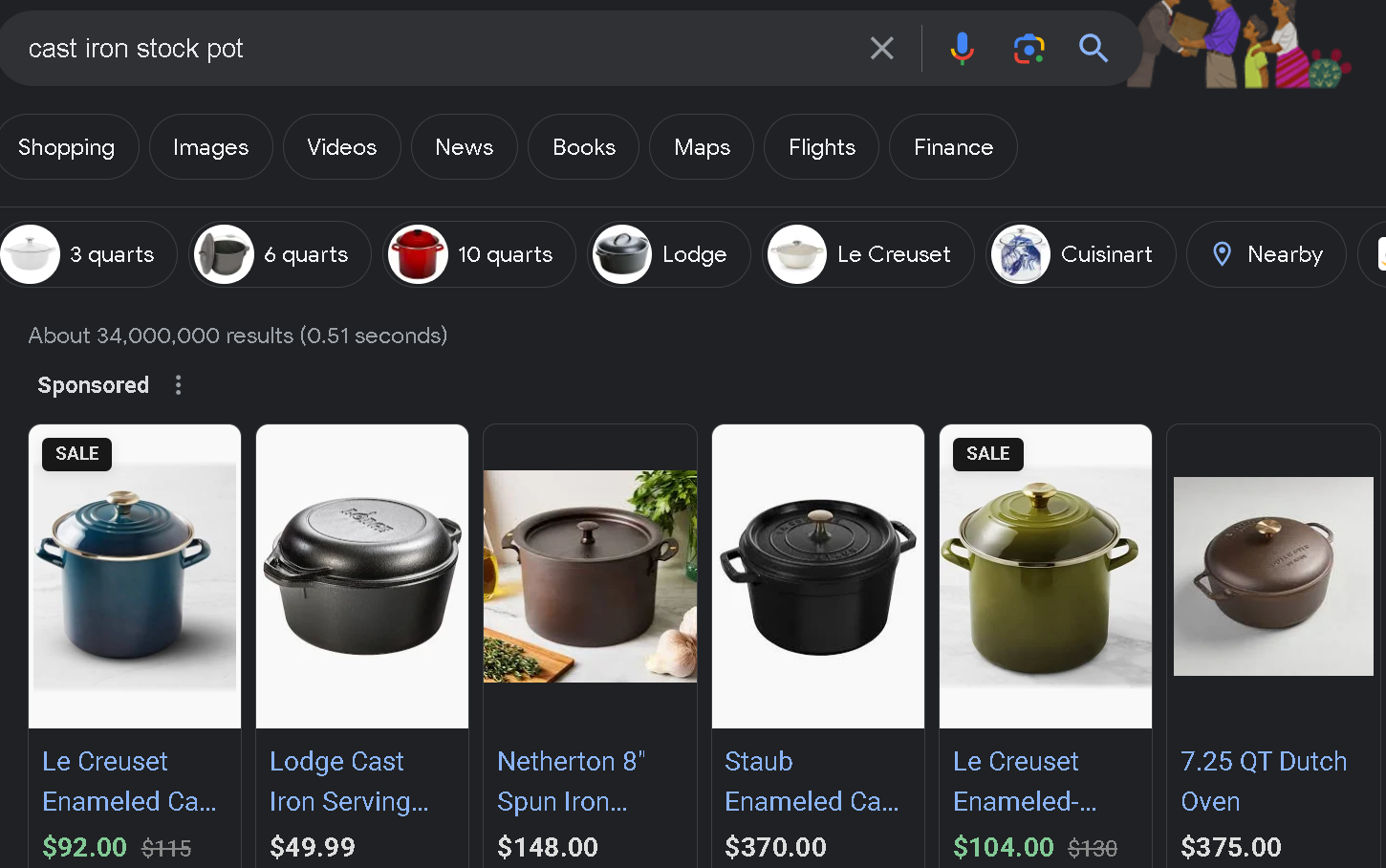
Task: Click the location pin icon on Nearby chip
Action: (1222, 254)
